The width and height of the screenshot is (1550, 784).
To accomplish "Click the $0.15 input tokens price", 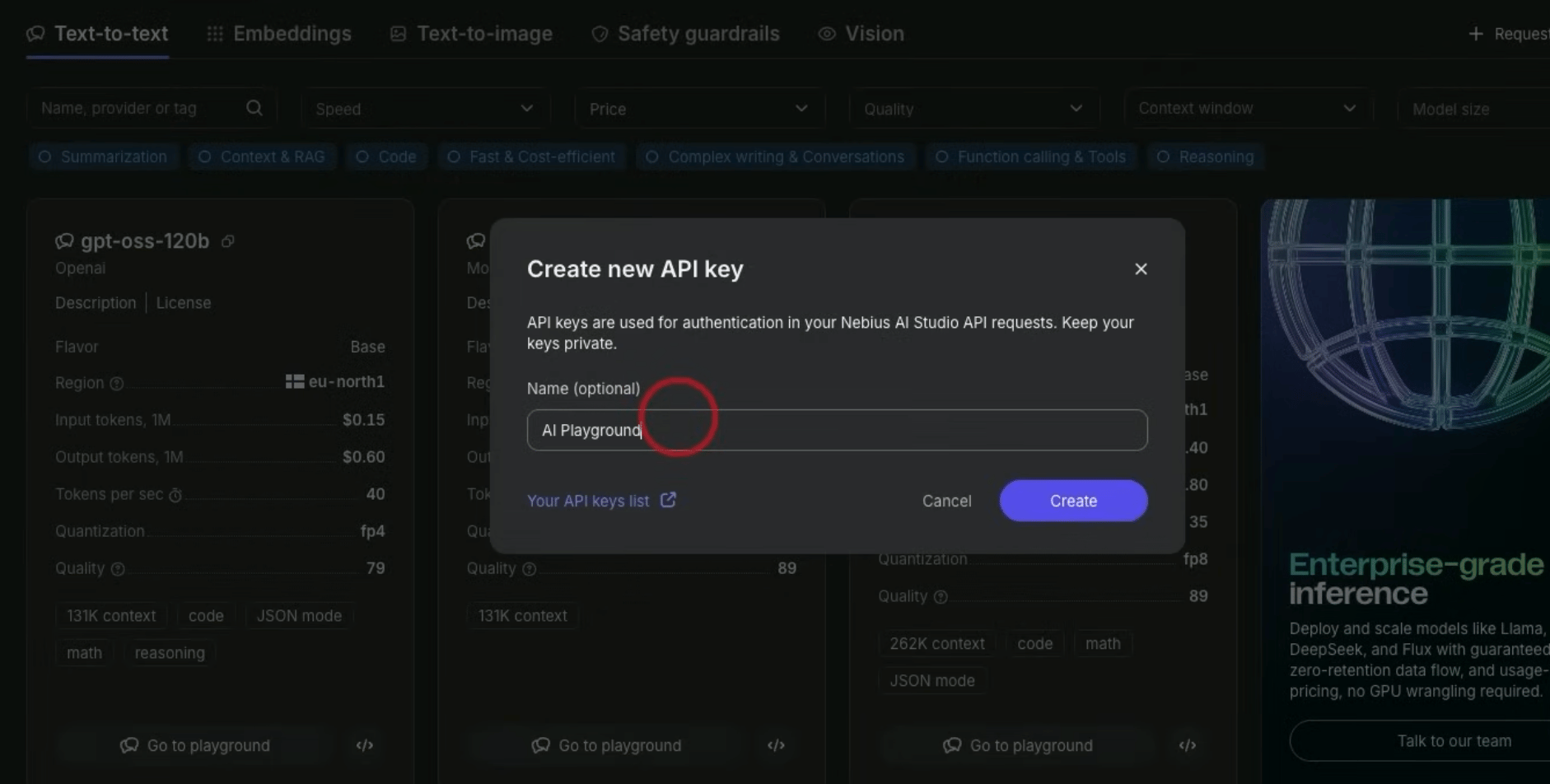I will tap(364, 420).
